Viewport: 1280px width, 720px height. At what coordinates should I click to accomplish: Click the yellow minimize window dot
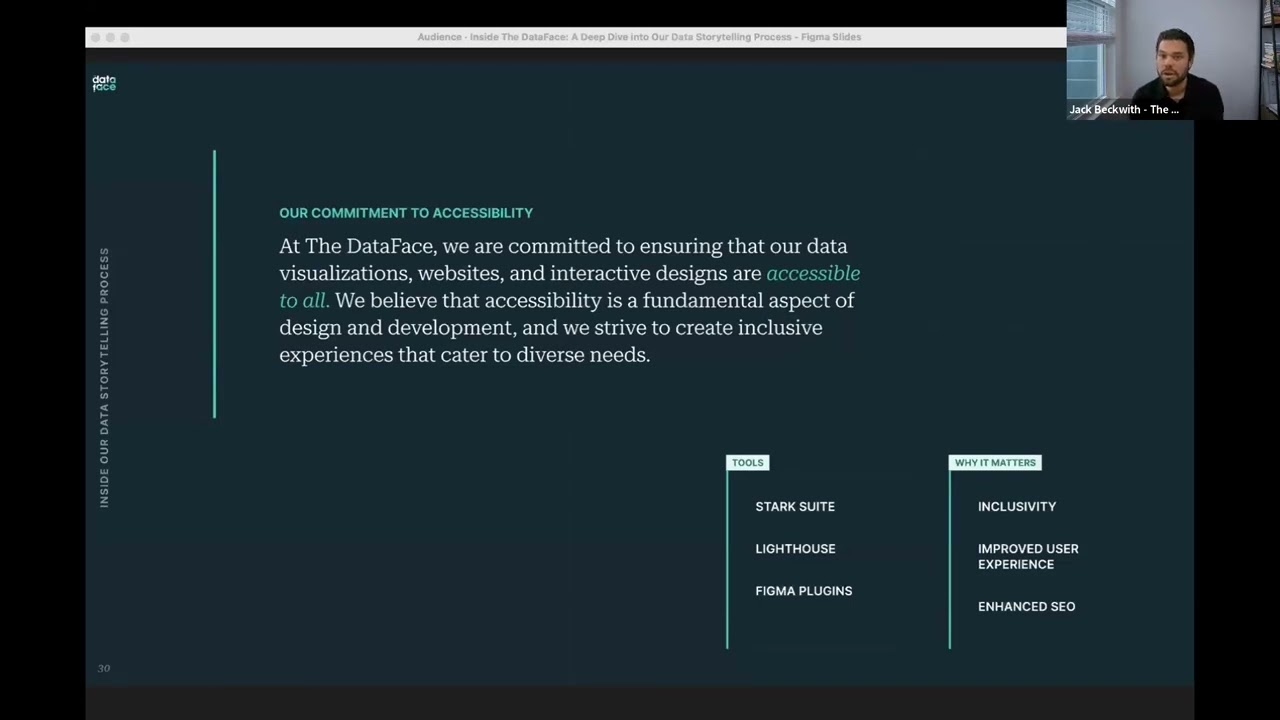[110, 37]
